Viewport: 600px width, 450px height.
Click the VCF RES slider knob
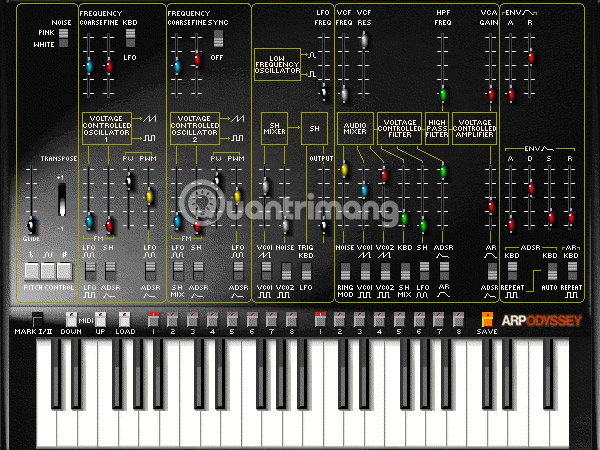click(364, 40)
